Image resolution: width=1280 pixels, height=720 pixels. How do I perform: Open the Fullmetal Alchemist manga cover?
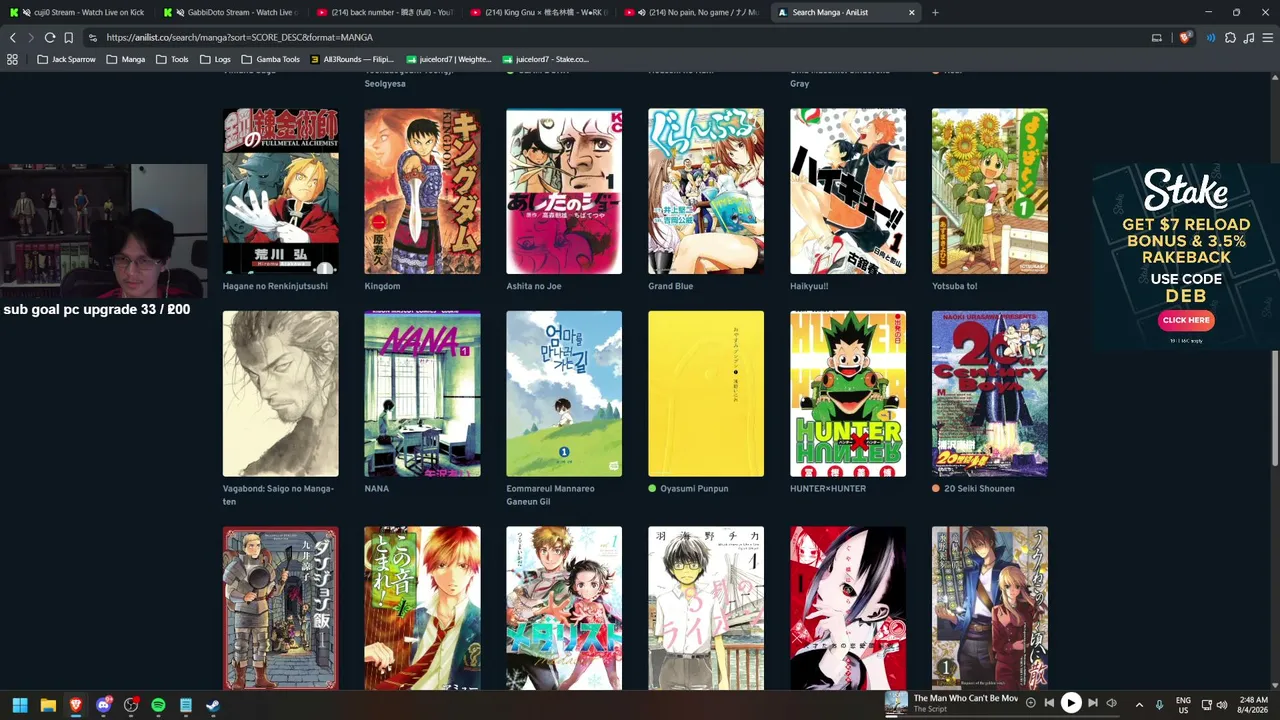click(281, 191)
